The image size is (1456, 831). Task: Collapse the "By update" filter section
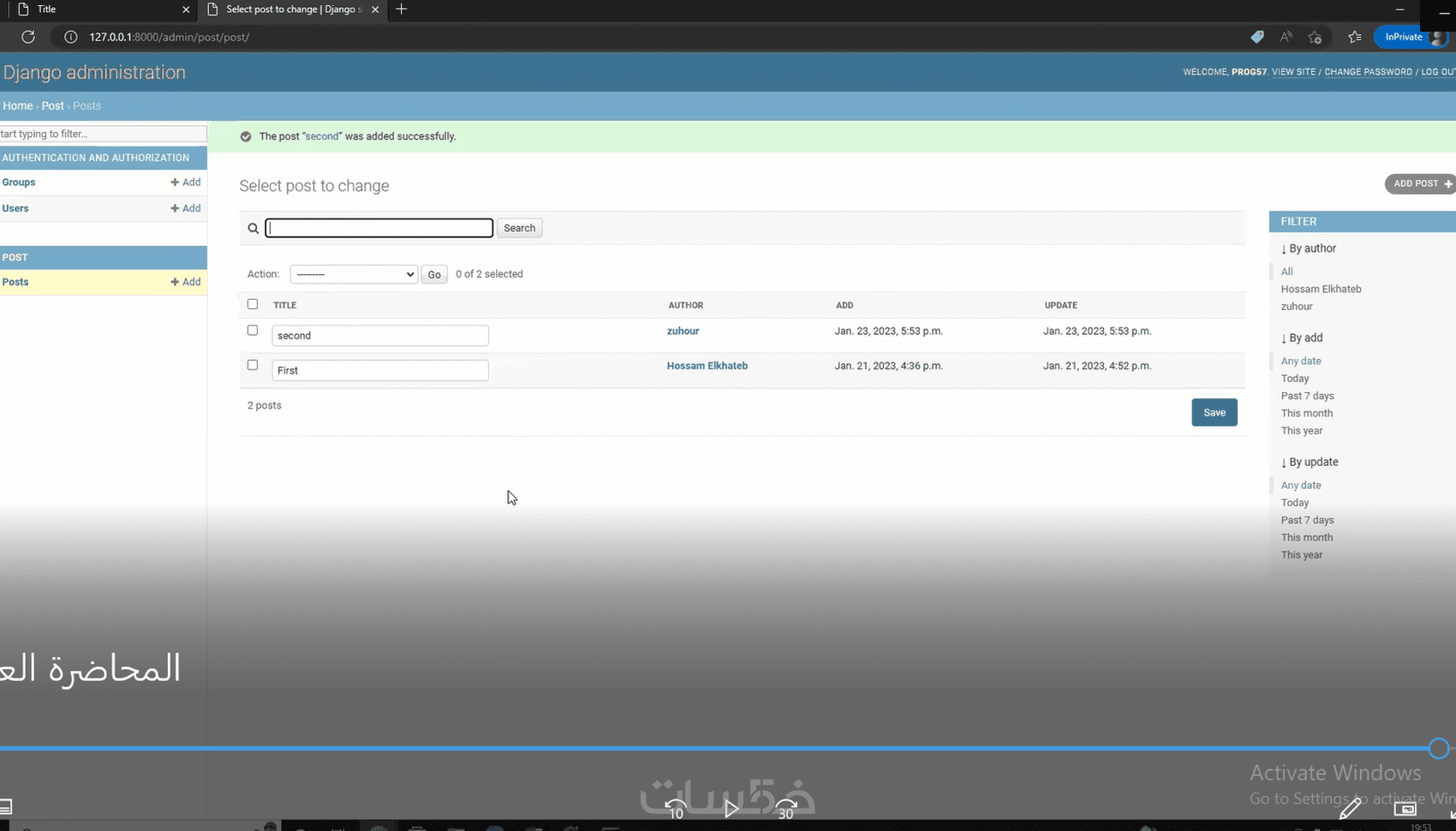[1310, 462]
